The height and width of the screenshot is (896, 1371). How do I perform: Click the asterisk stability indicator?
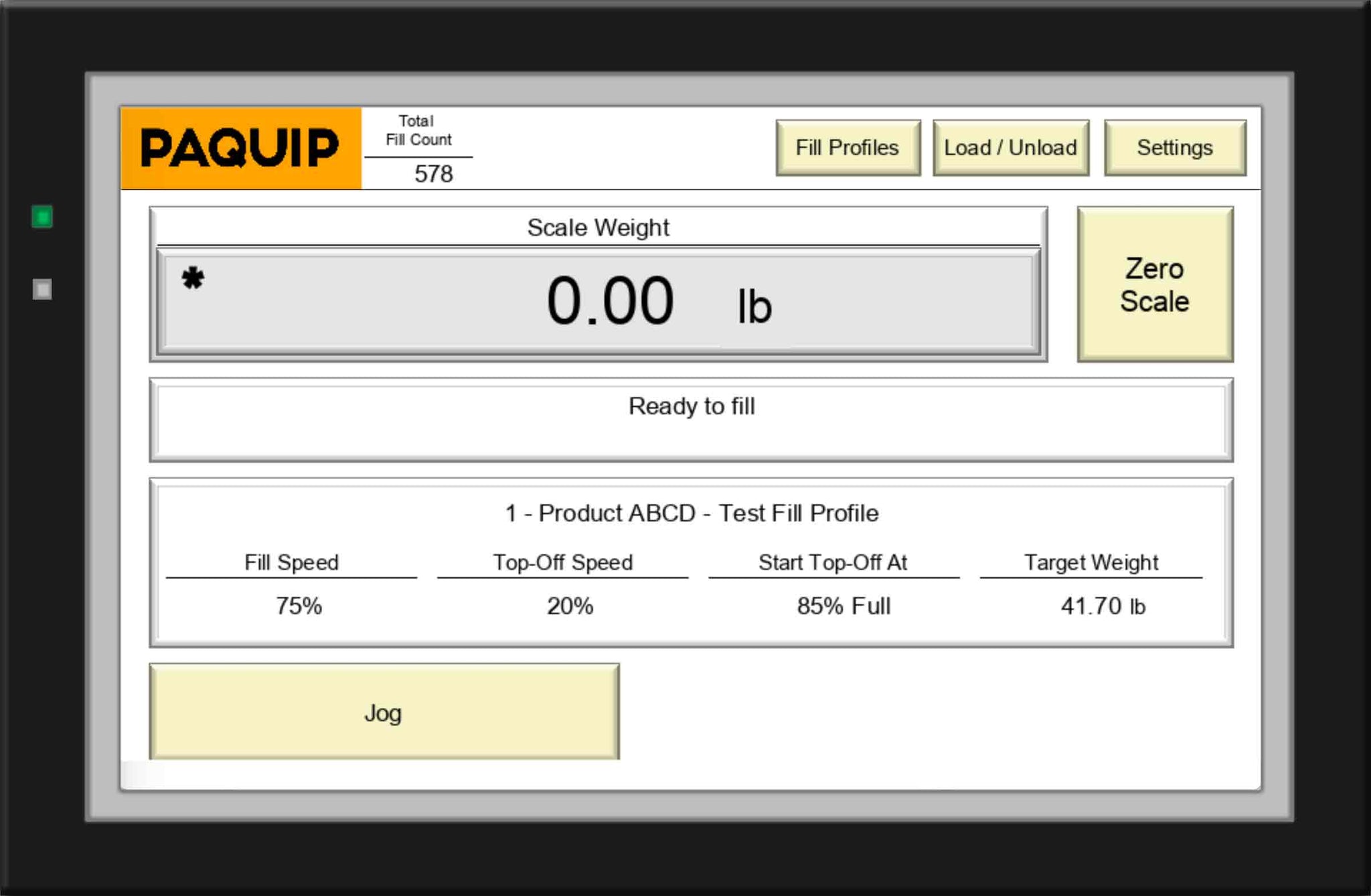point(193,278)
